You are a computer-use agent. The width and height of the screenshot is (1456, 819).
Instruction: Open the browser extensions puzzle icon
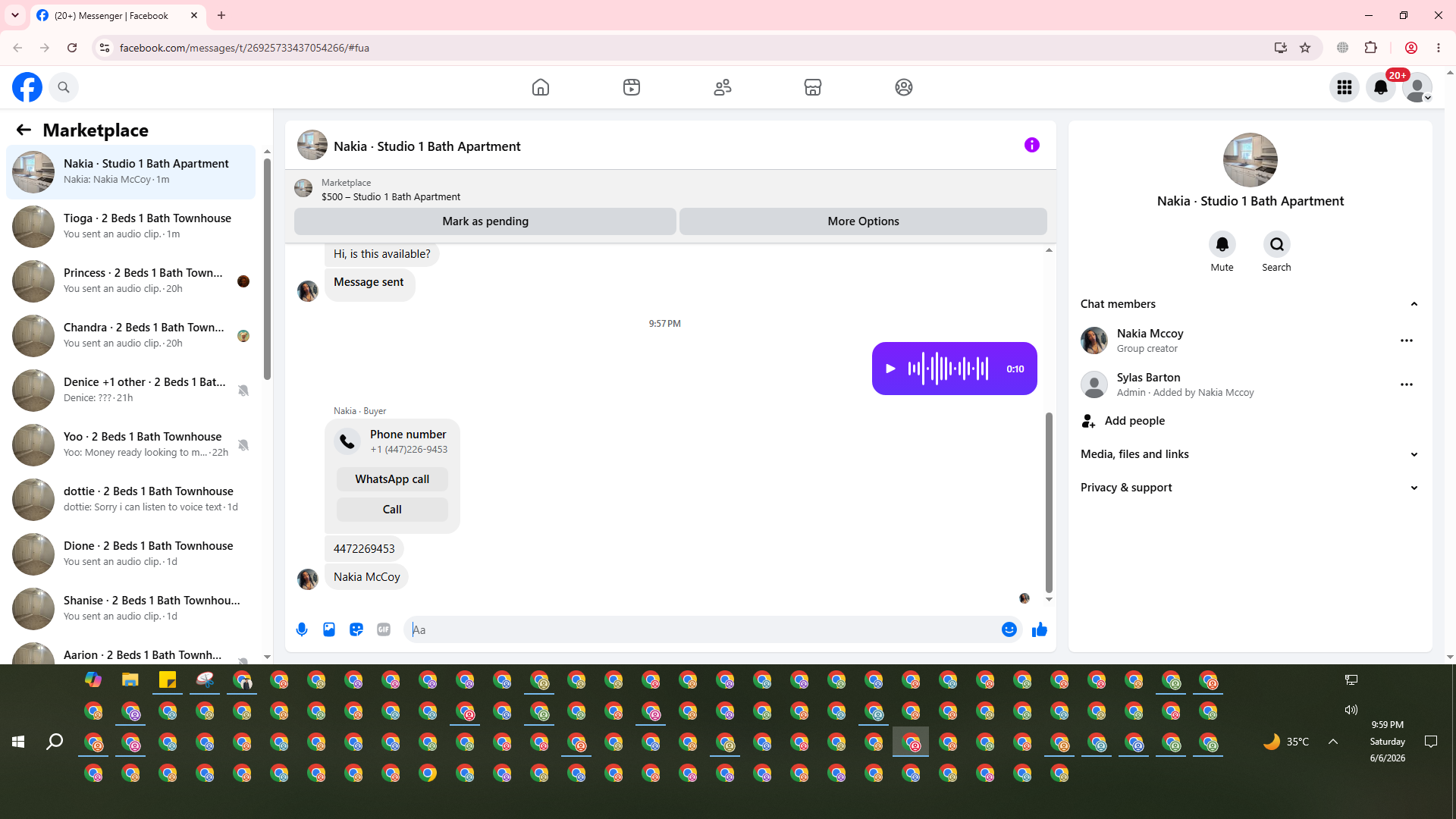pyautogui.click(x=1370, y=48)
